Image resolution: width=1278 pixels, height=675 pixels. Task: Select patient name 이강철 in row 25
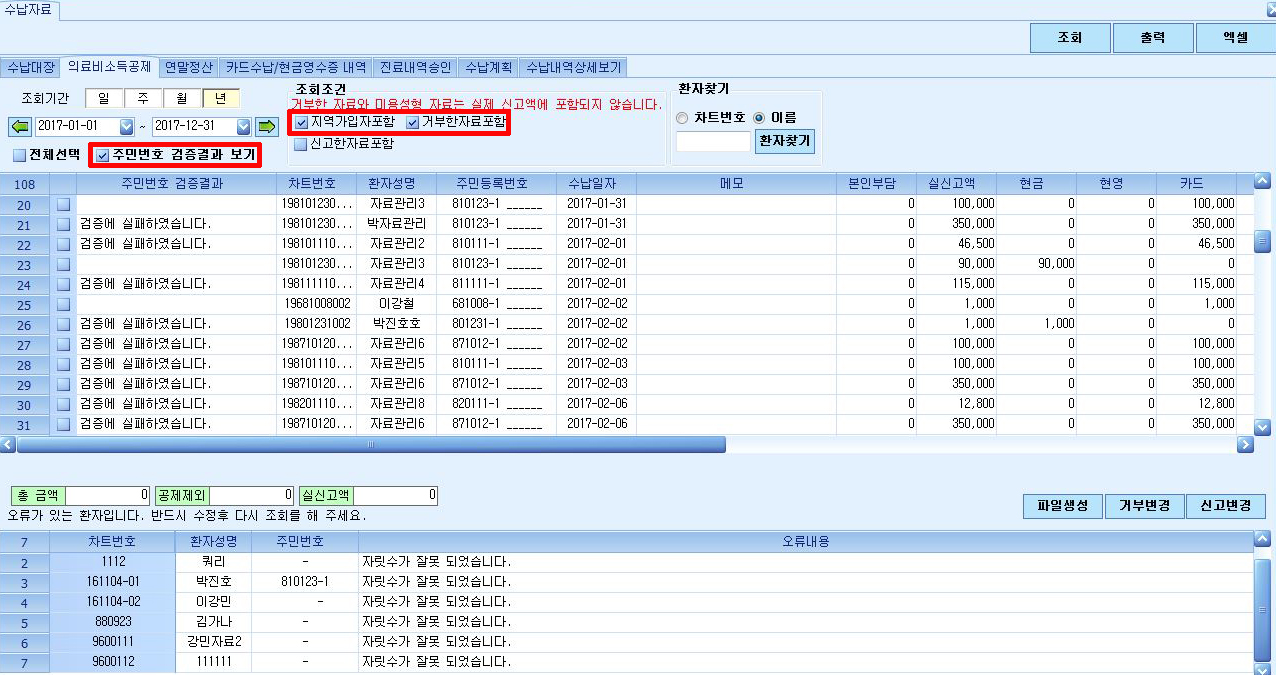[397, 304]
